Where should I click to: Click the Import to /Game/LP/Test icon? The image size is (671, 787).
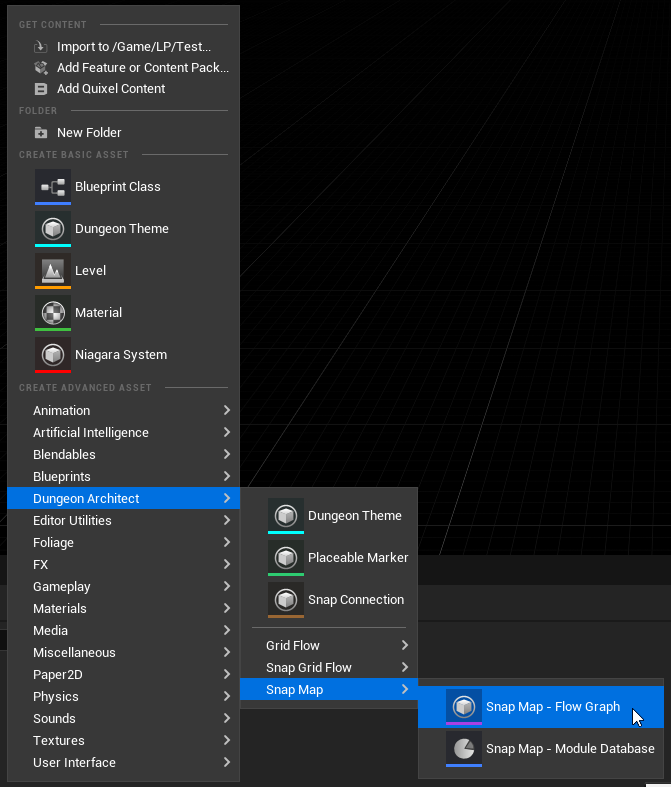coord(41,47)
